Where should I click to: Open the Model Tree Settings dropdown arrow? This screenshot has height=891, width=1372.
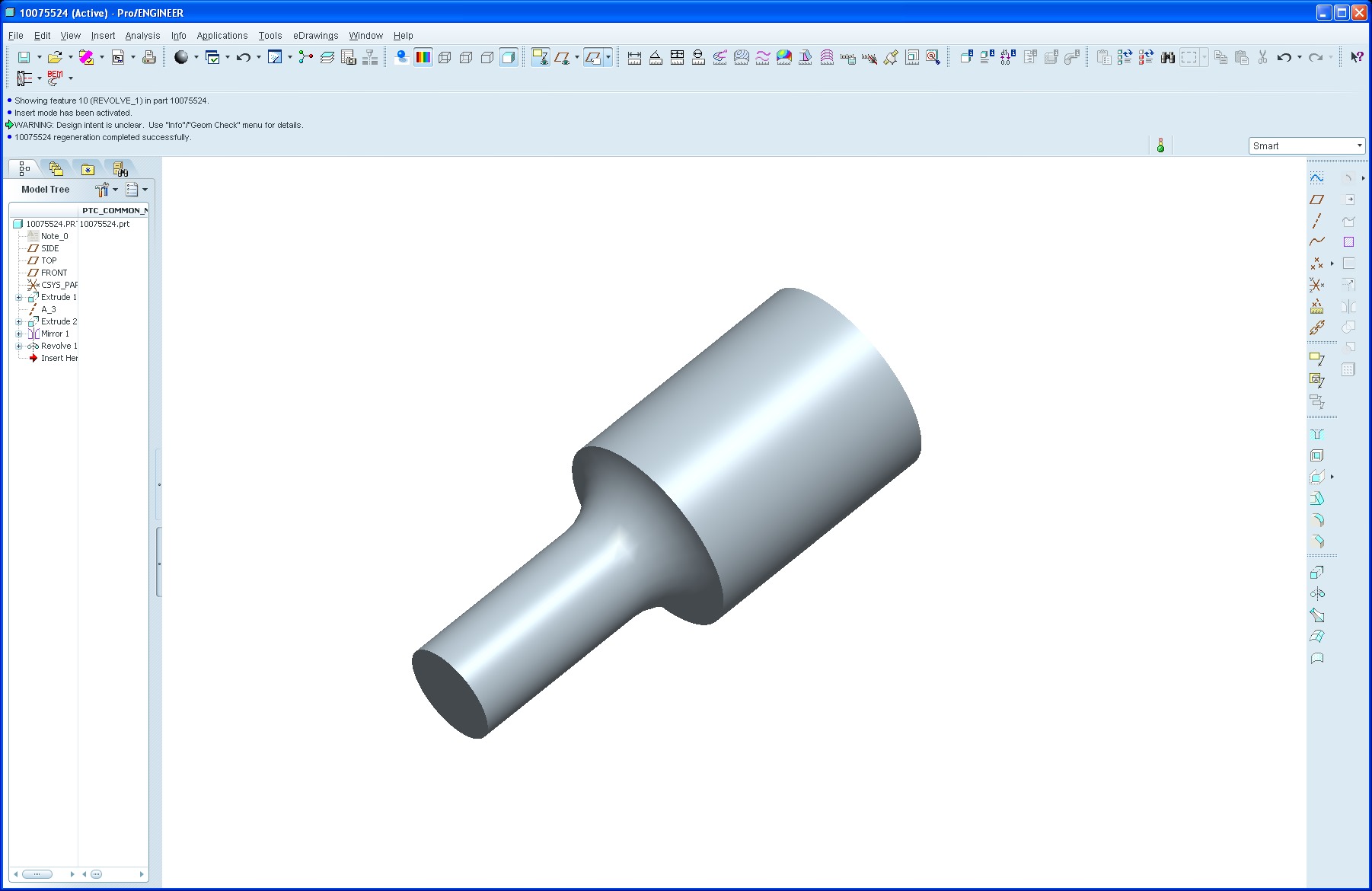coord(116,190)
